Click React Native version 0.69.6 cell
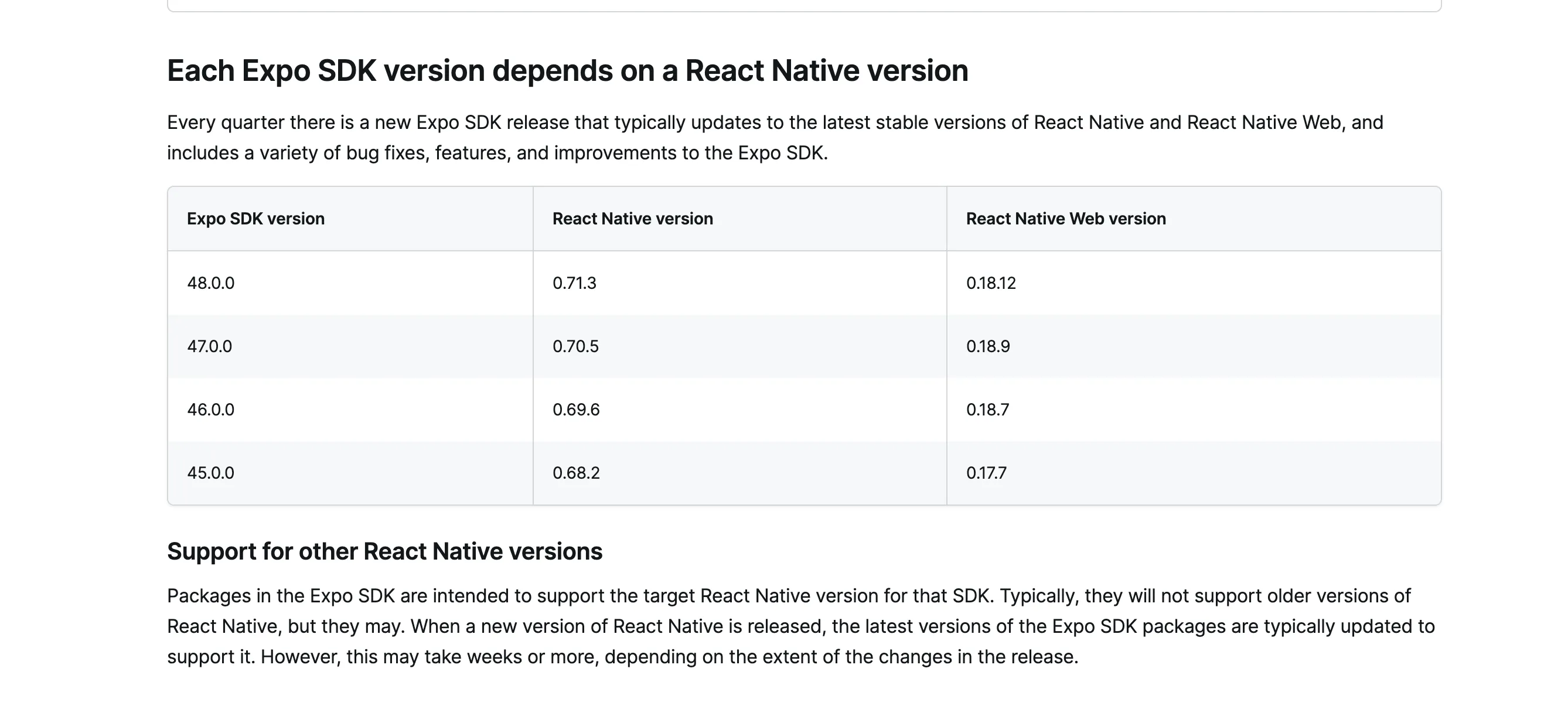Viewport: 1568px width, 709px height. click(576, 410)
